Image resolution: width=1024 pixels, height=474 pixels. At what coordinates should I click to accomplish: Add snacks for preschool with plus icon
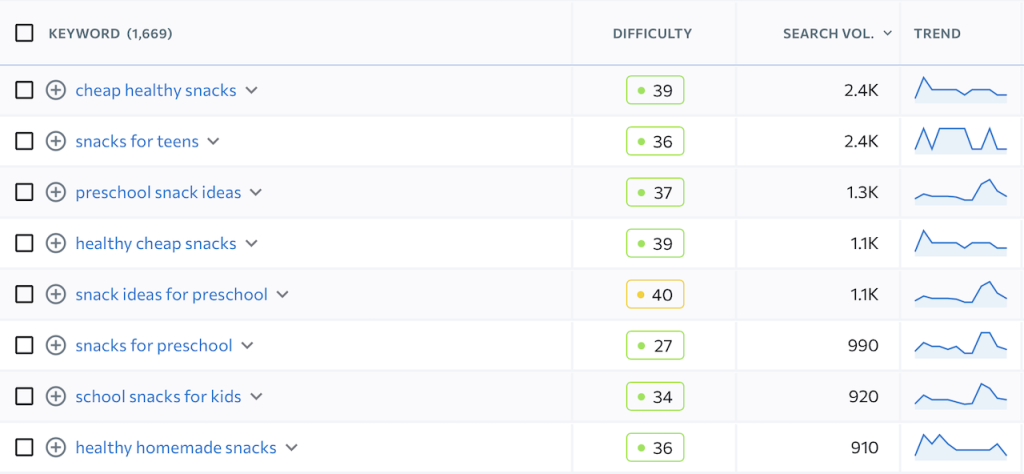56,345
